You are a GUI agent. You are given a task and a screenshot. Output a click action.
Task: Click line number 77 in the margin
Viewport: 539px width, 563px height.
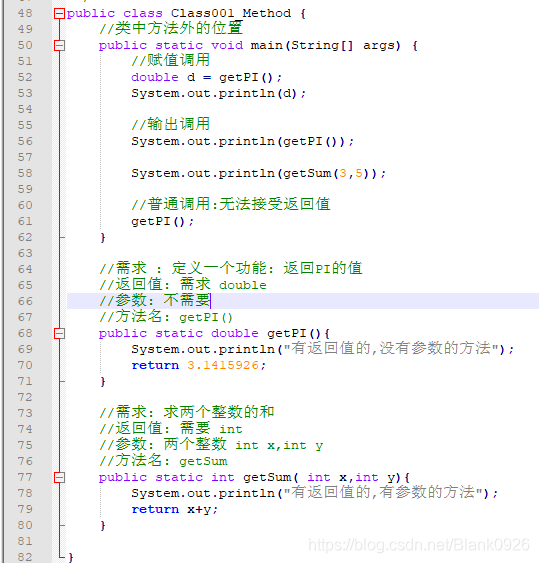coord(25,478)
